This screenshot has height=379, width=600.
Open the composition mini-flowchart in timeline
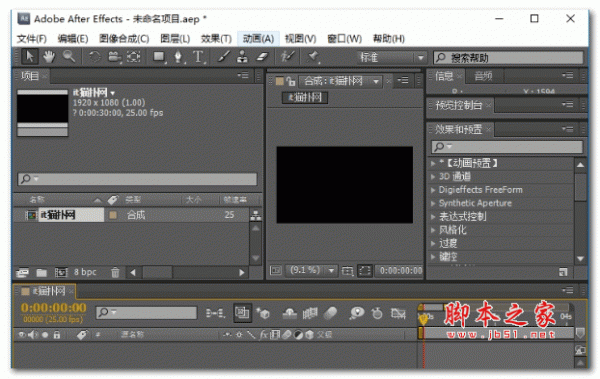215,314
